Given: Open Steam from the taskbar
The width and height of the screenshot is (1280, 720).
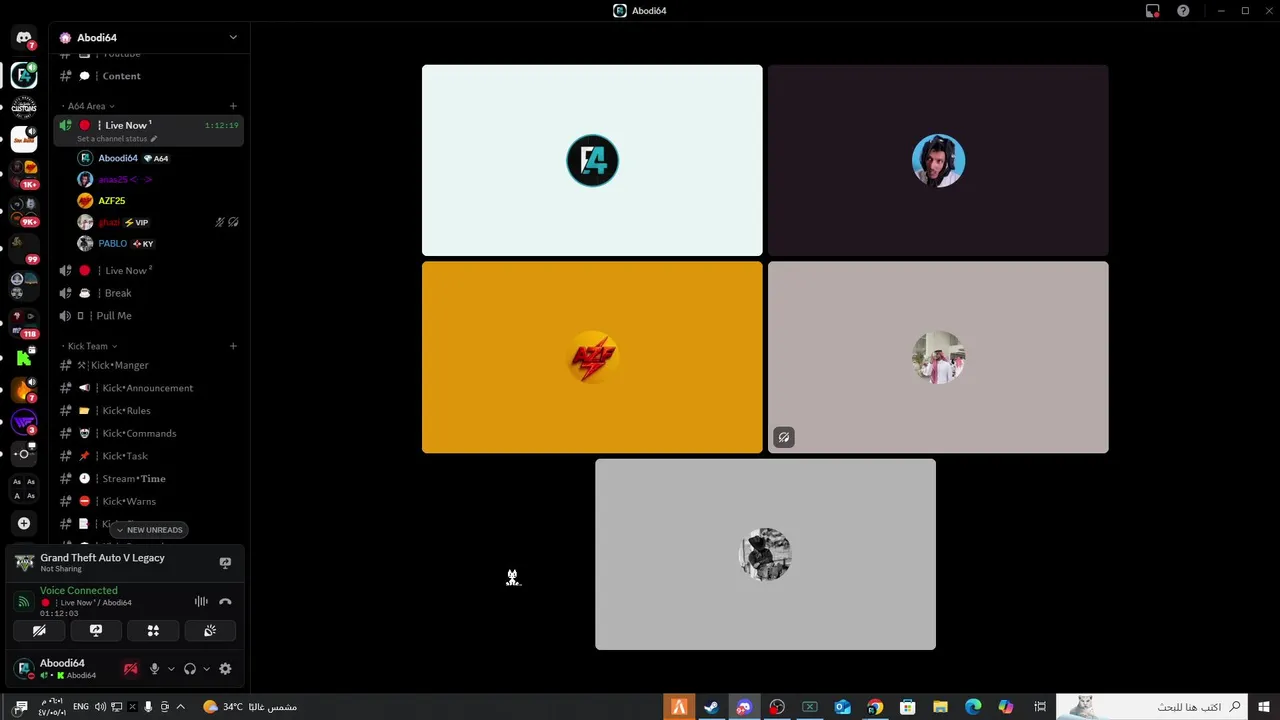Looking at the screenshot, I should click(x=711, y=707).
